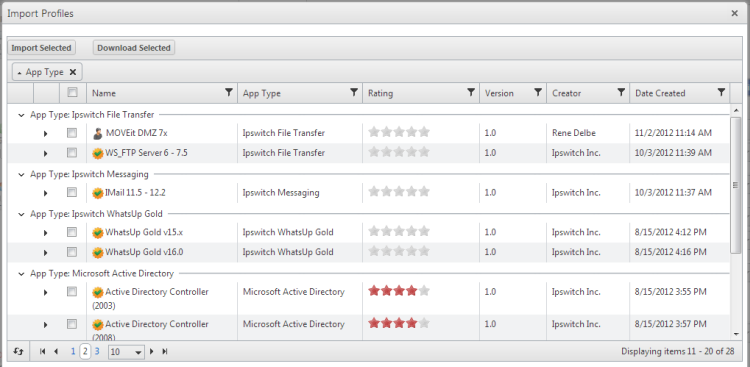Check the Active Directory Controller (2003) checkbox
The height and width of the screenshot is (367, 750).
coord(72,291)
